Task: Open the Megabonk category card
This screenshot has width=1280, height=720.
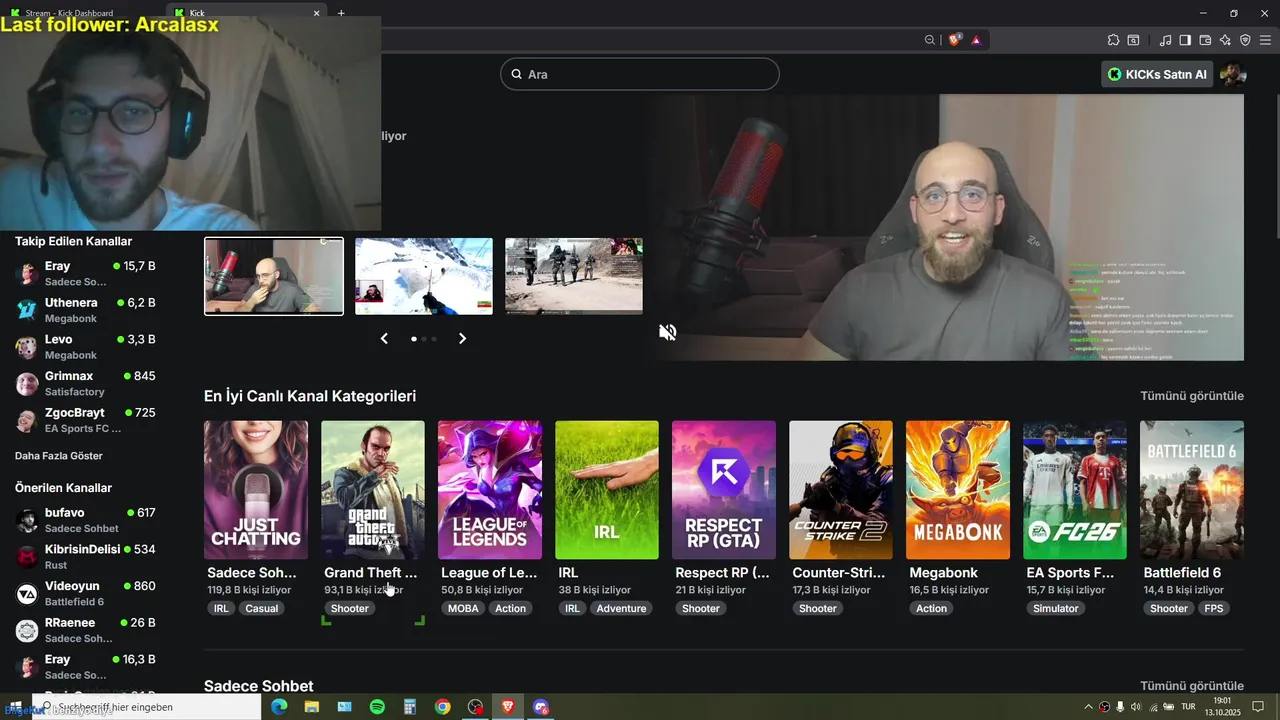Action: coord(958,490)
